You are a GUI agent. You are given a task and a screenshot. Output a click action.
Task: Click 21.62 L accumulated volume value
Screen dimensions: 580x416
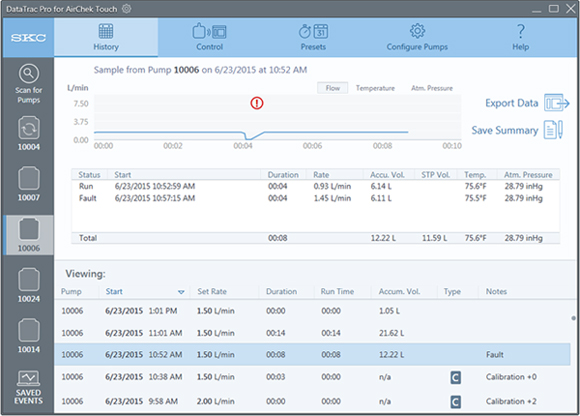391,333
